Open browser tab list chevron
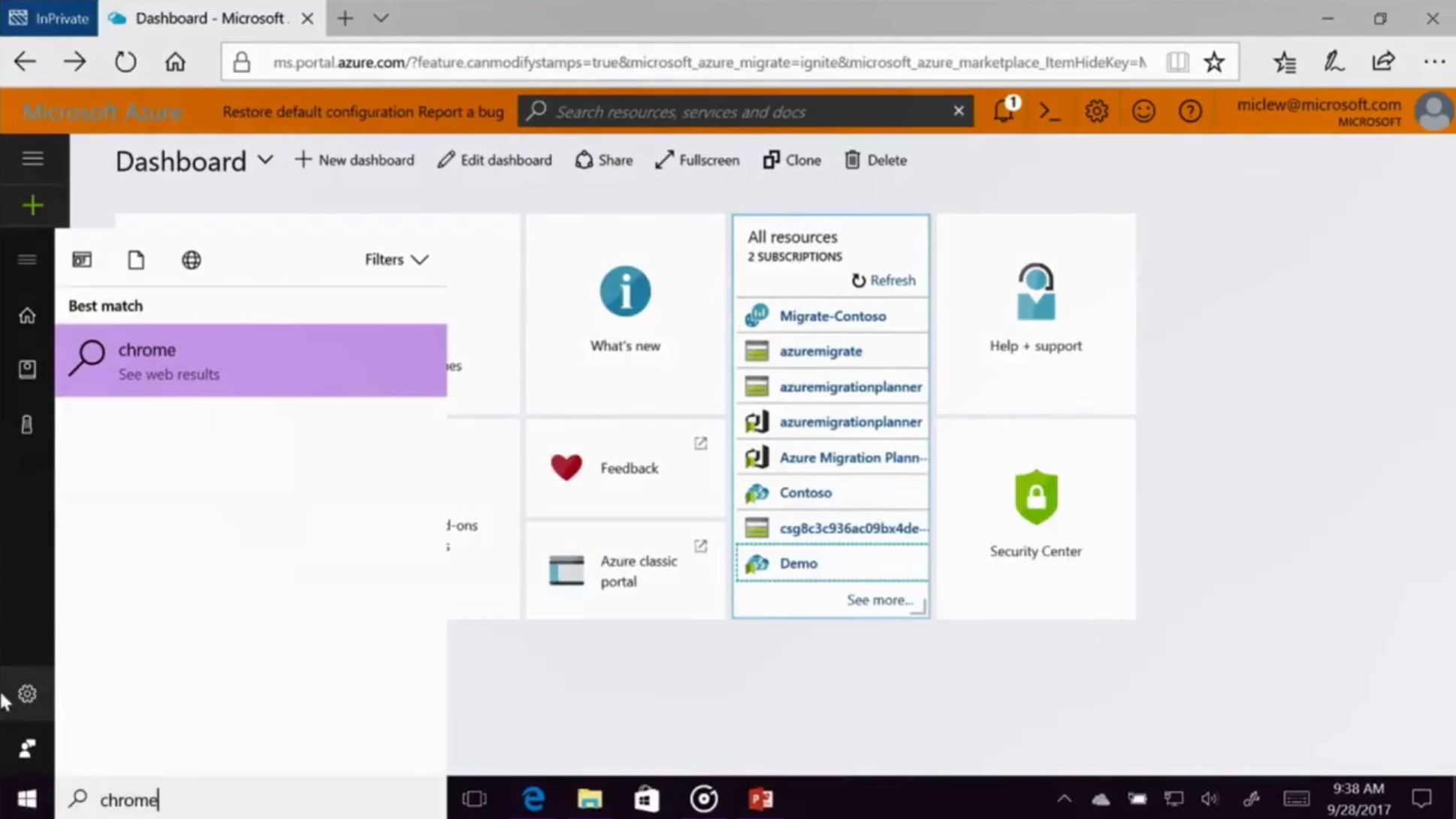 point(381,18)
